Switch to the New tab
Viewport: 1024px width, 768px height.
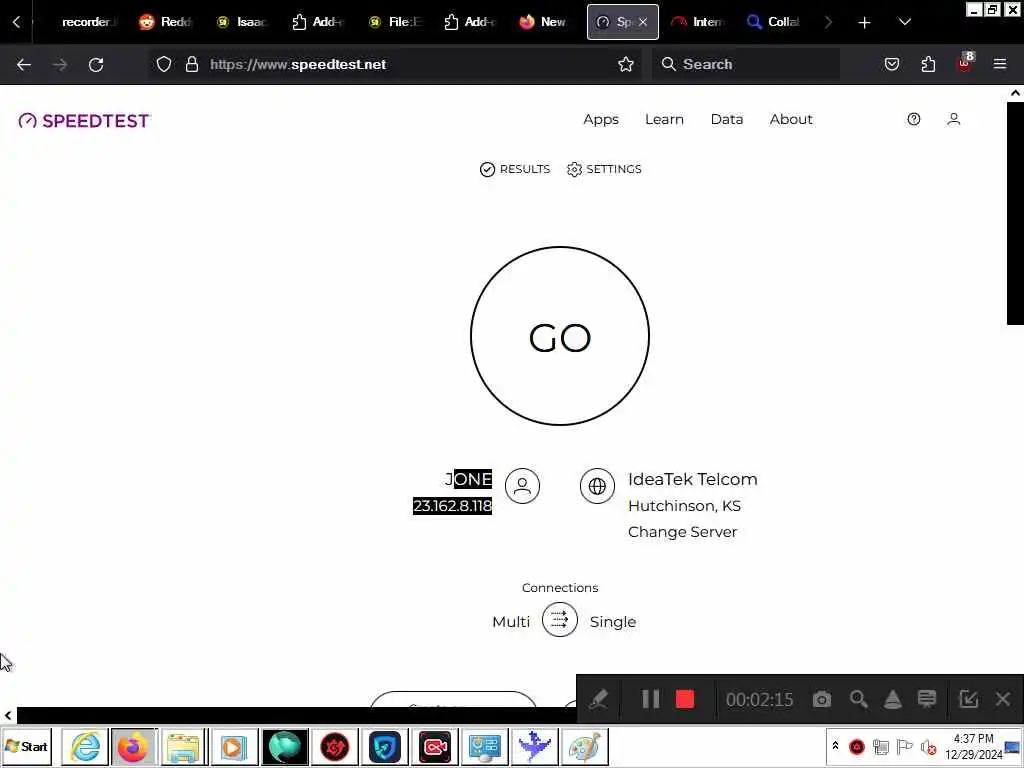click(543, 22)
